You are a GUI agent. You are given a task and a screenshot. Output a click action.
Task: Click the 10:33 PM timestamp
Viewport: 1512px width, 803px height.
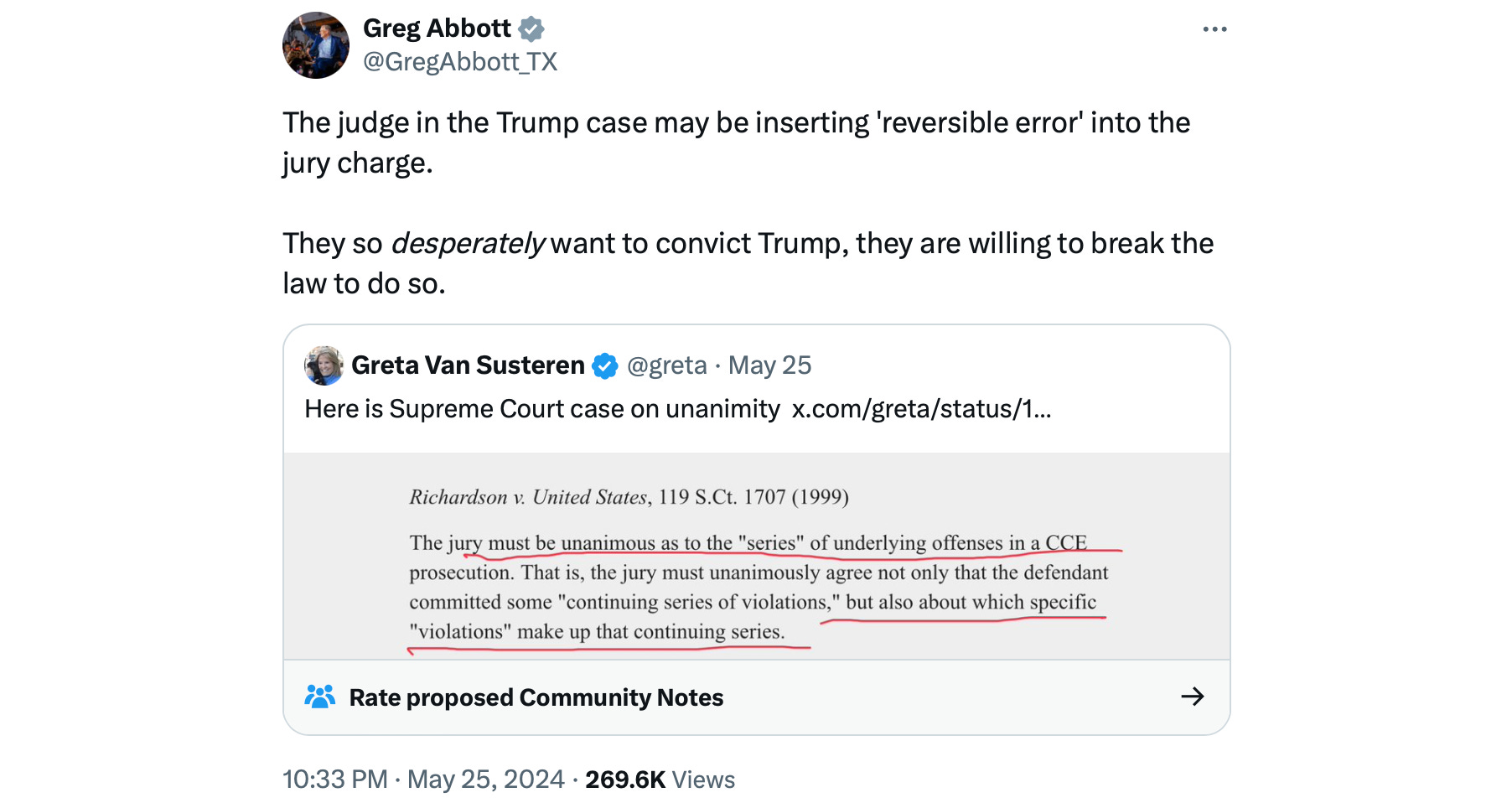[335, 780]
